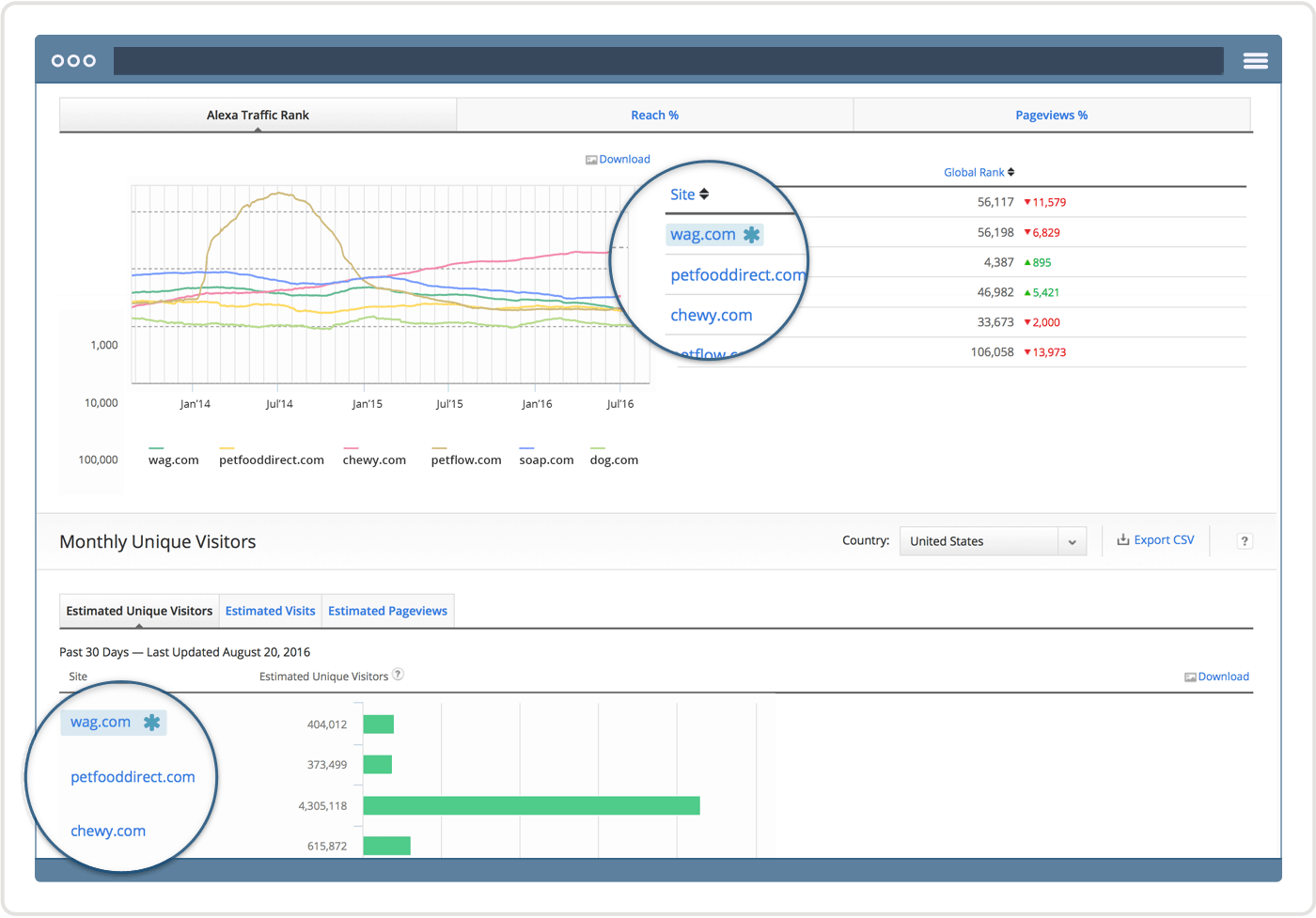Click the 404,012 visitors bar
Screen dimensions: 1316x918
click(379, 724)
